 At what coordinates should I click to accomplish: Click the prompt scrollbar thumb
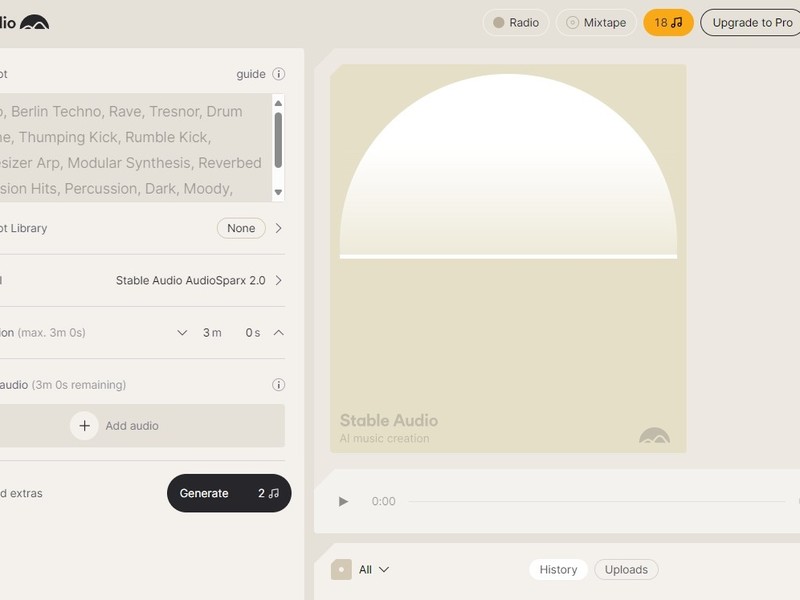coord(278,140)
